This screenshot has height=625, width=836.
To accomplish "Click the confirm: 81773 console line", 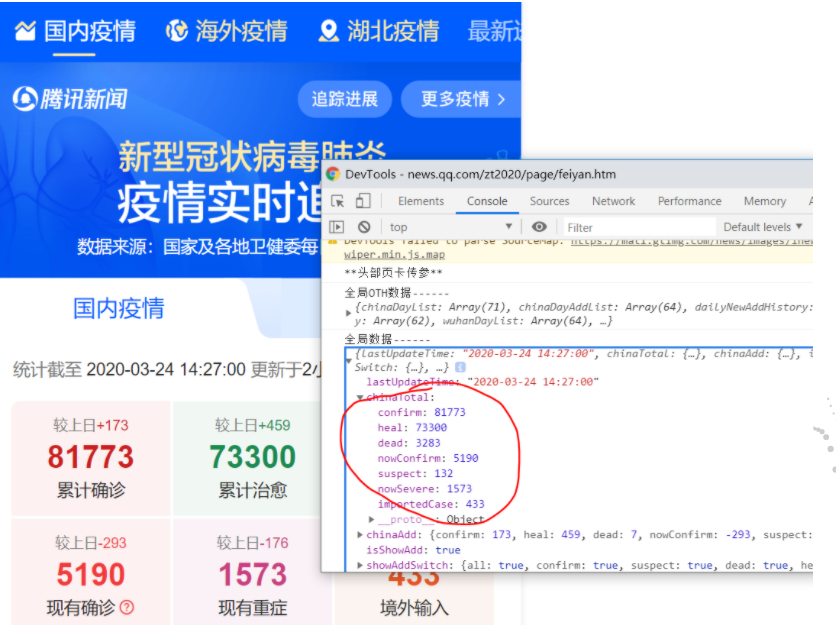I will (421, 412).
